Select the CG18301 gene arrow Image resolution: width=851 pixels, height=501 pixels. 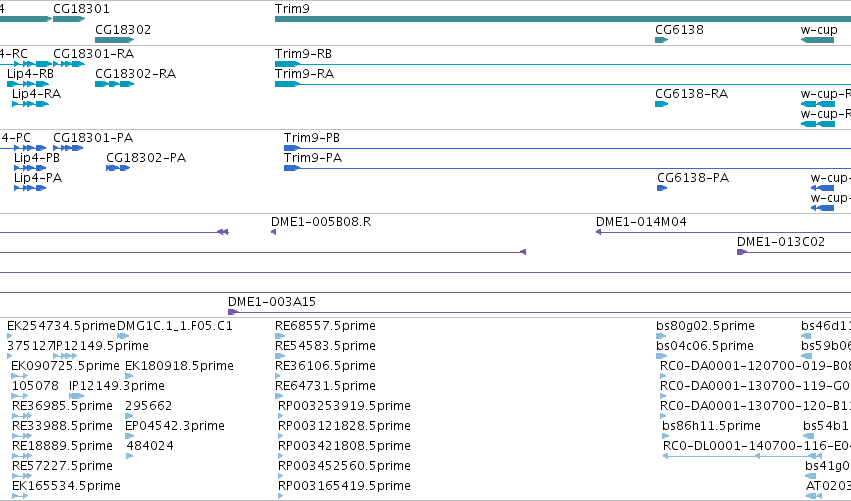click(x=69, y=20)
